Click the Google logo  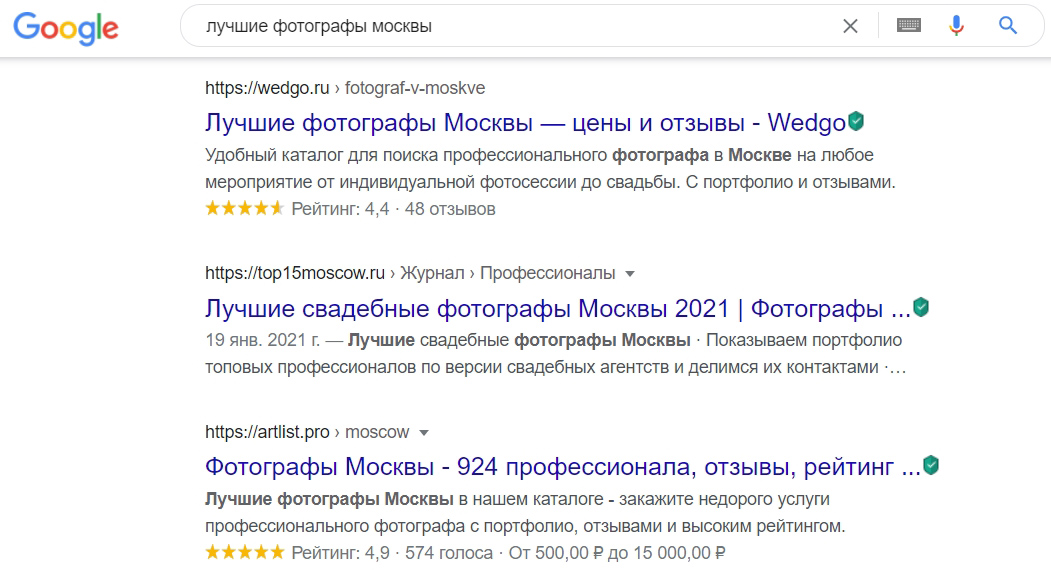click(66, 27)
